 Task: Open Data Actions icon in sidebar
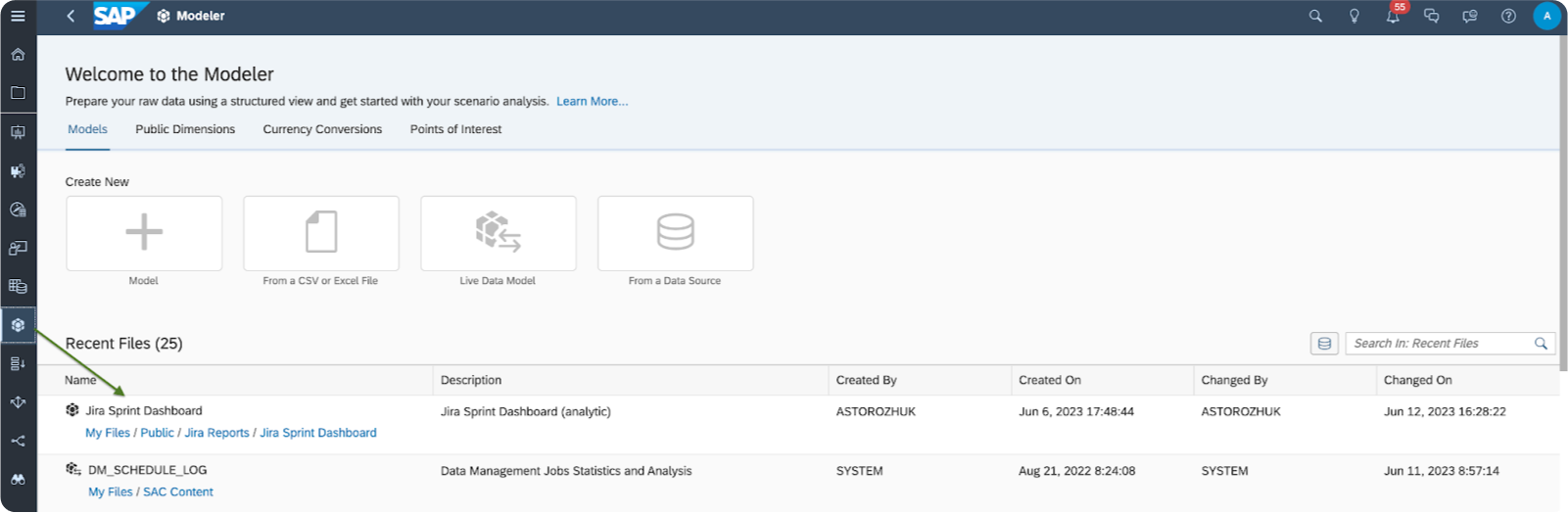[x=18, y=363]
